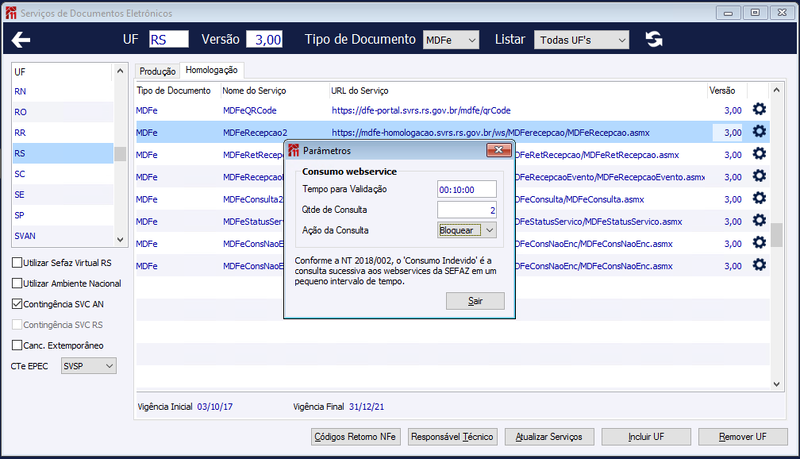Open Tipo de Documento MDFe dropdown
800x459 pixels.
coord(451,40)
